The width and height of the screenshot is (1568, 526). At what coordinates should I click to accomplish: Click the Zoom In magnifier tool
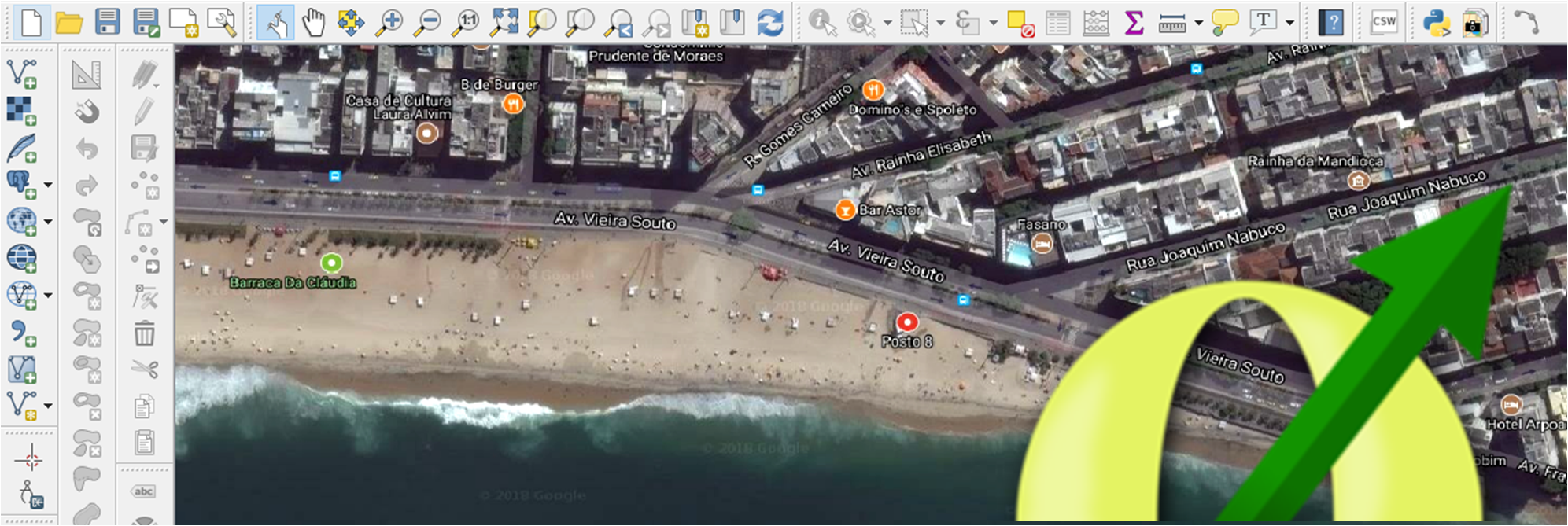pyautogui.click(x=389, y=22)
